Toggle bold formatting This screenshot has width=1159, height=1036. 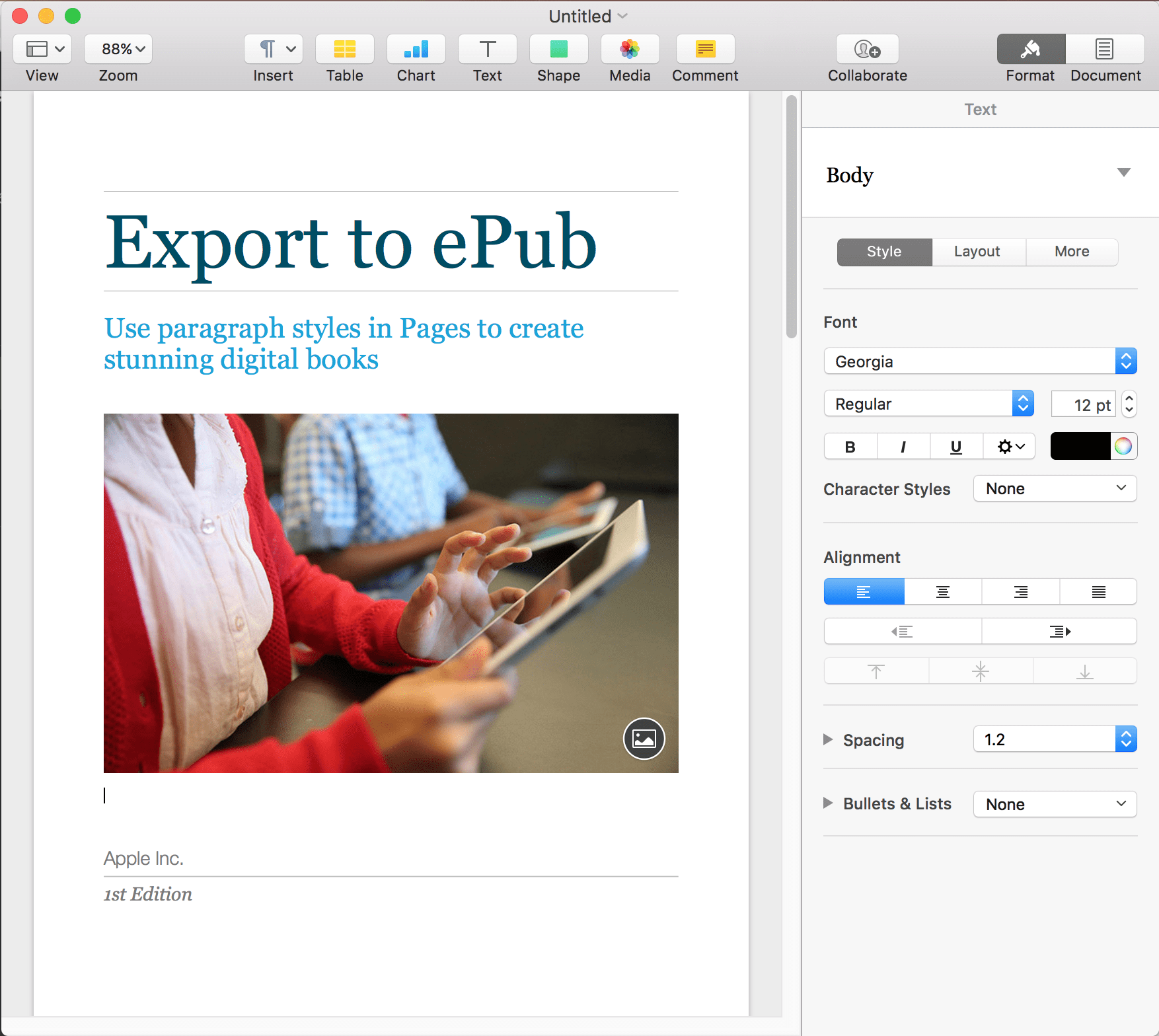point(850,446)
